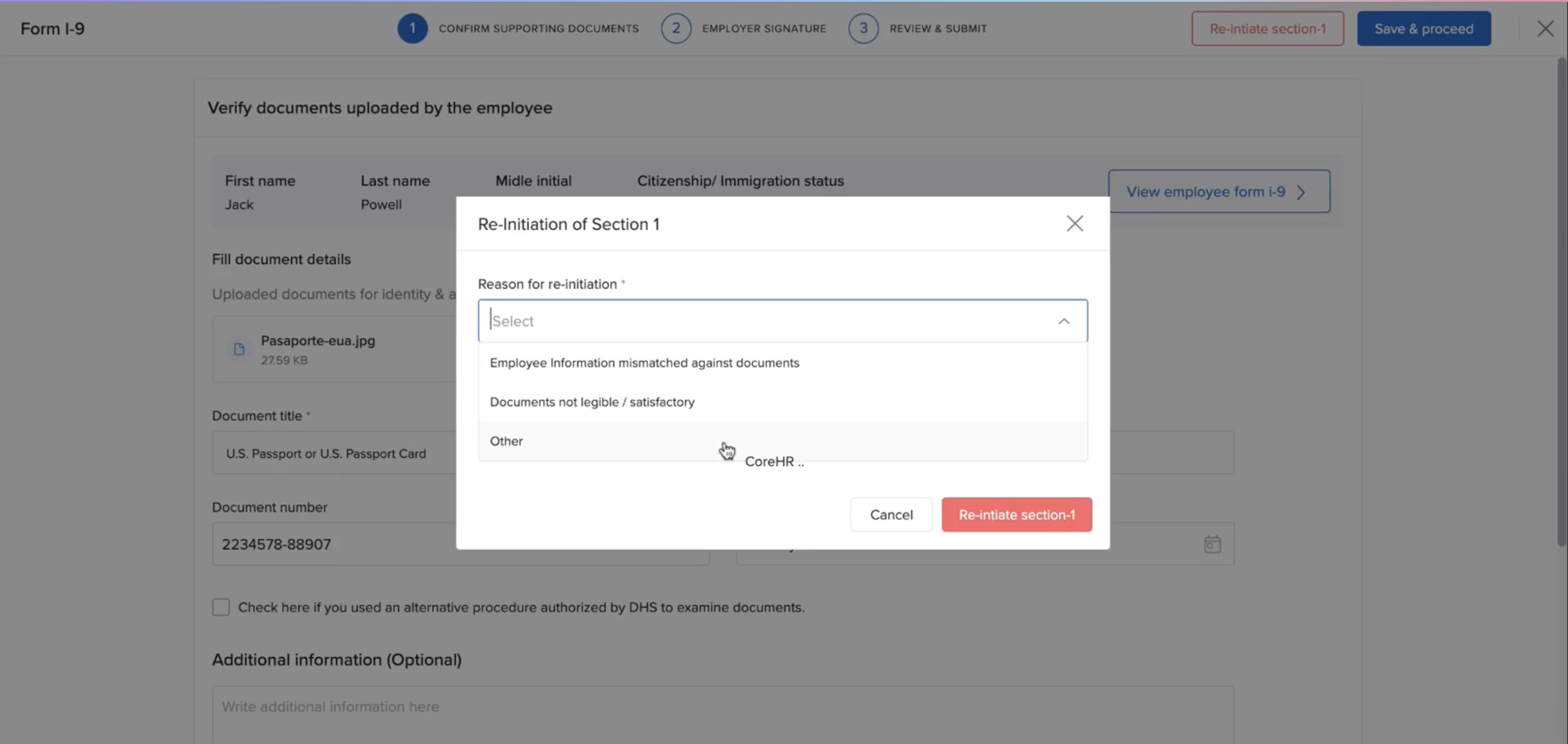Confirm with red Re-intiate section-1 button
The image size is (1568, 744).
(x=1016, y=514)
